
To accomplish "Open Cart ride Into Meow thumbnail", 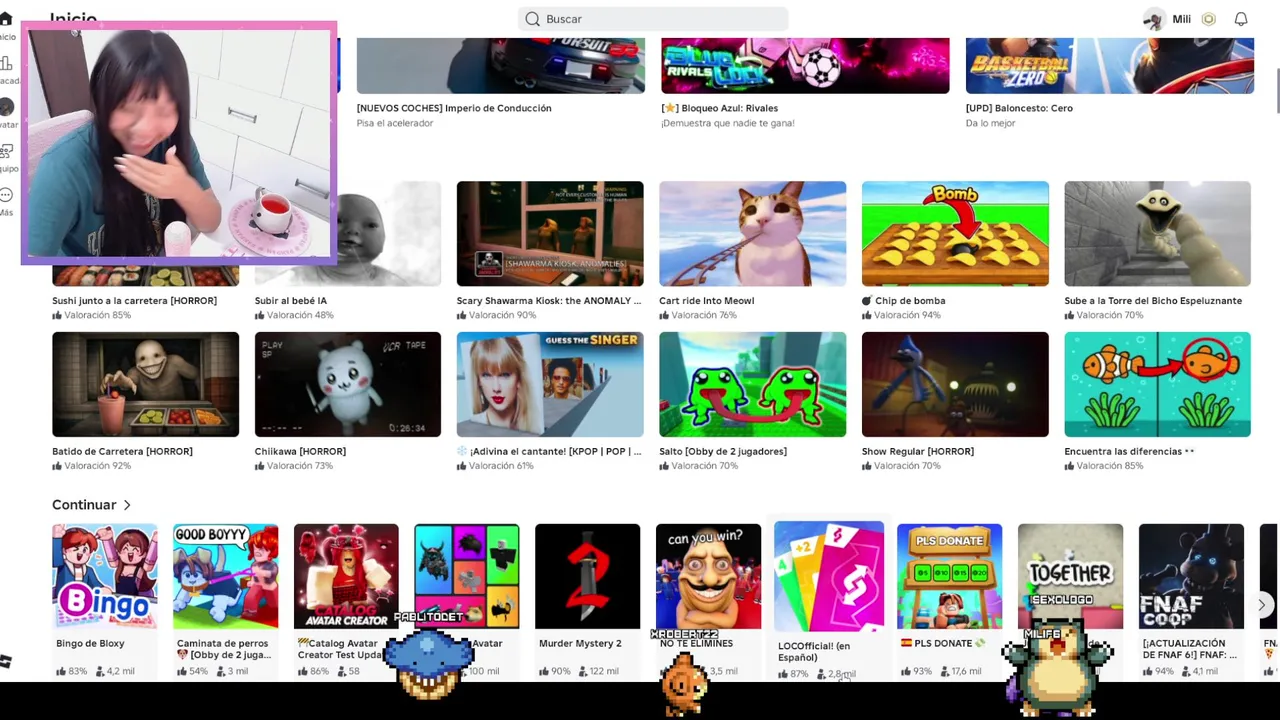I will [753, 234].
